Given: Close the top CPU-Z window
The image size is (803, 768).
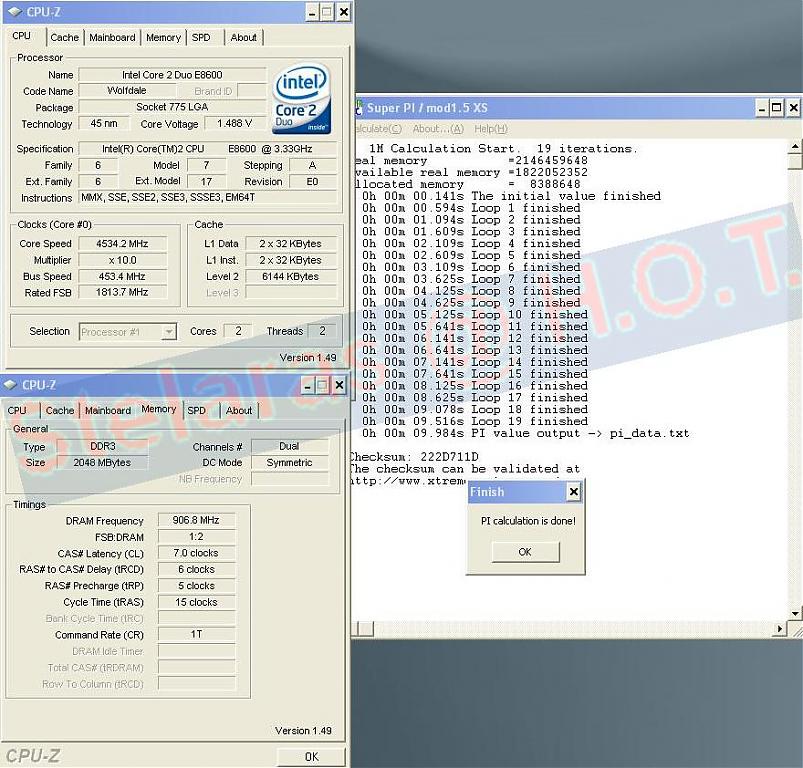Looking at the screenshot, I should point(344,12).
